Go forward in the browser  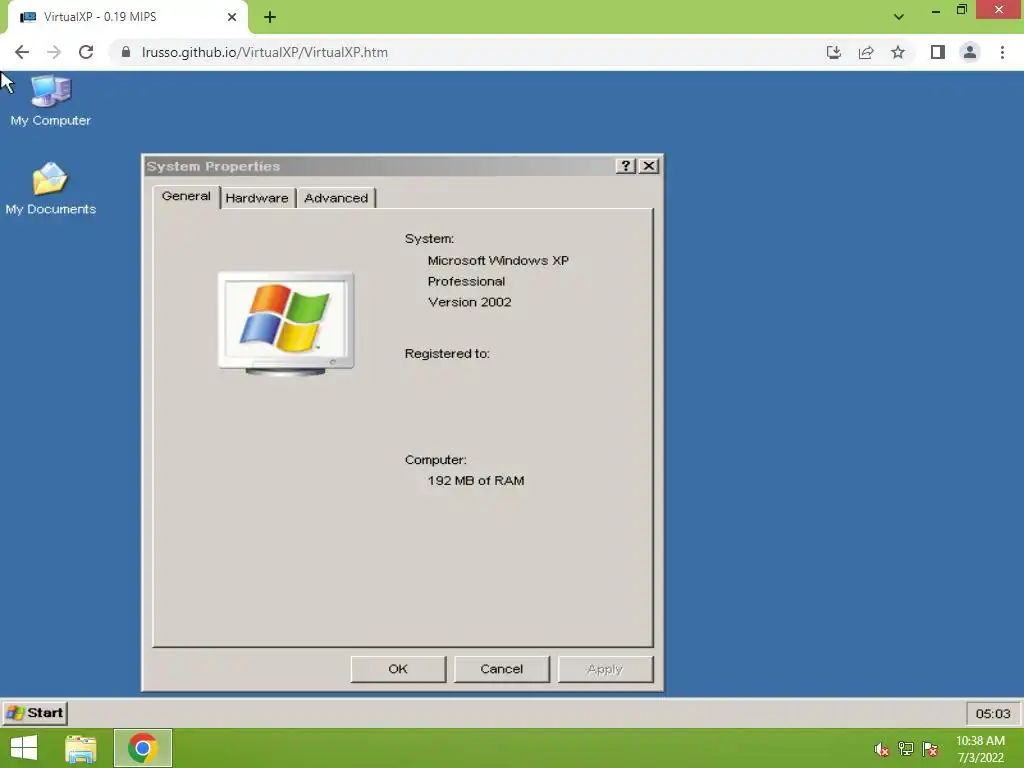54,52
